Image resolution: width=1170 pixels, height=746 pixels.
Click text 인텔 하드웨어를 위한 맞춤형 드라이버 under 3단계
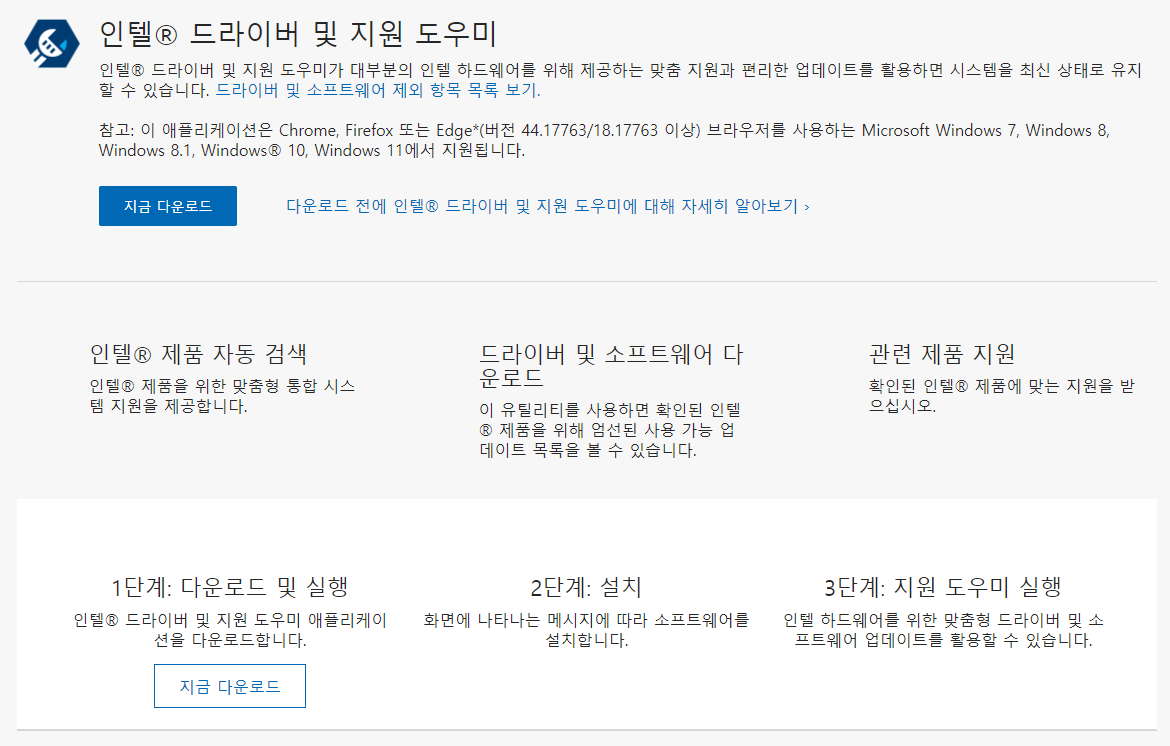pos(943,630)
